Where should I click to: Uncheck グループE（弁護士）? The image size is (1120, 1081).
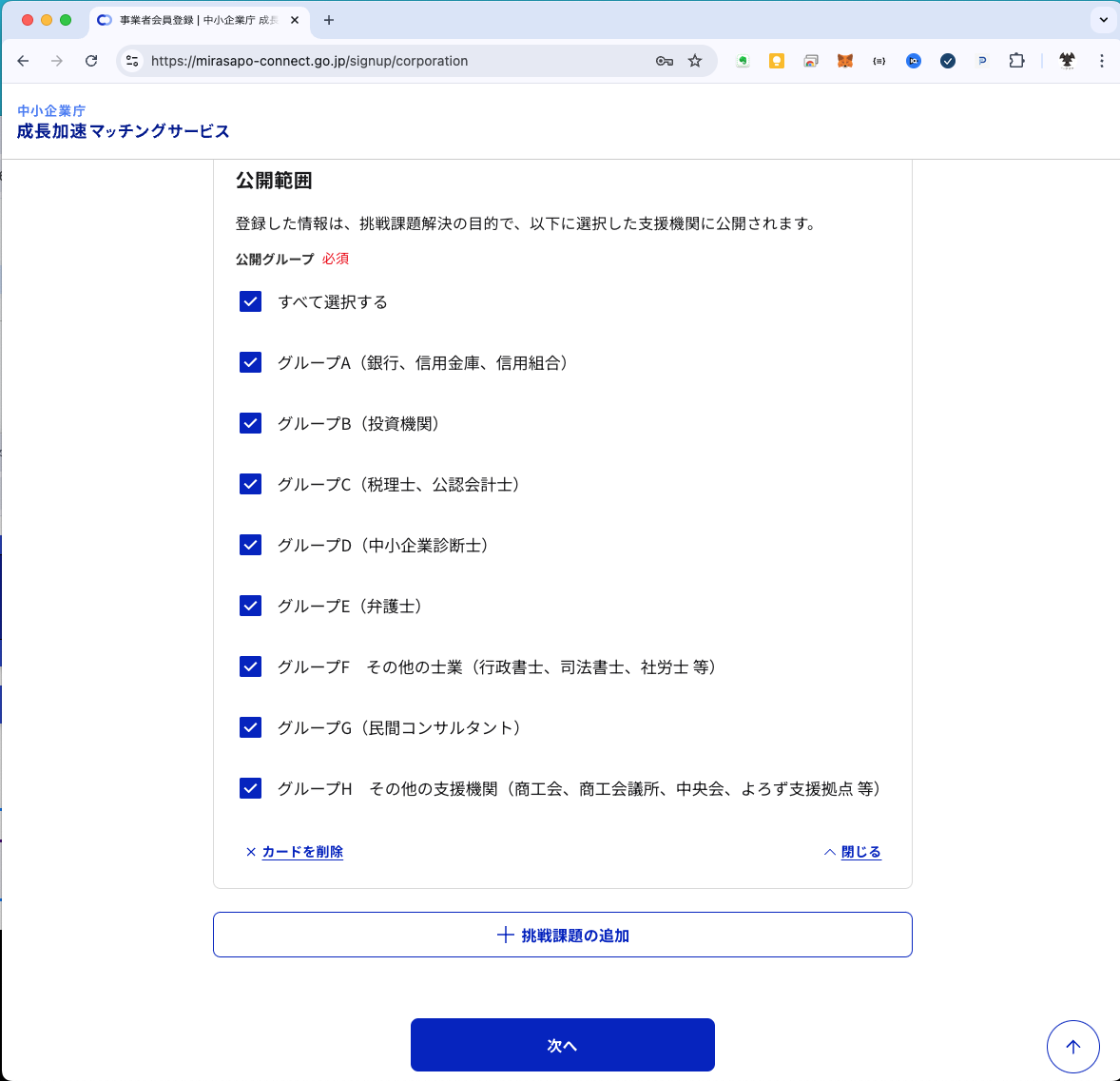251,606
